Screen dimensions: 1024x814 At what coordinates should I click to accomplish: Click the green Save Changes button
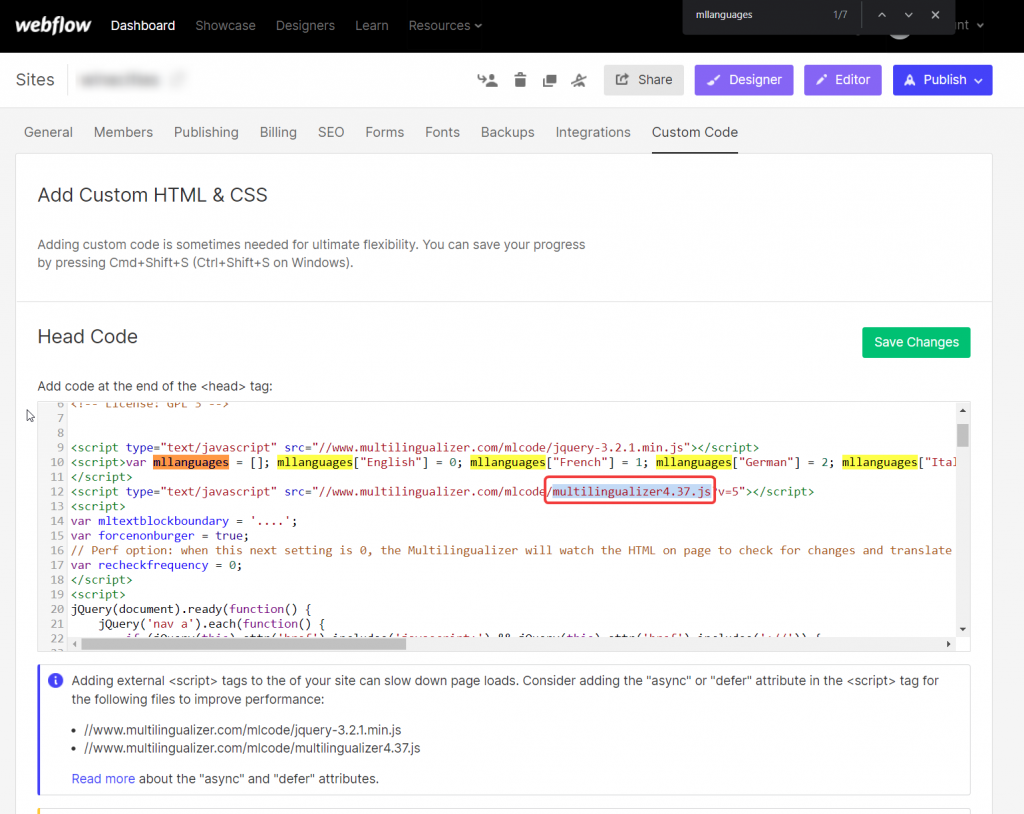click(x=916, y=342)
